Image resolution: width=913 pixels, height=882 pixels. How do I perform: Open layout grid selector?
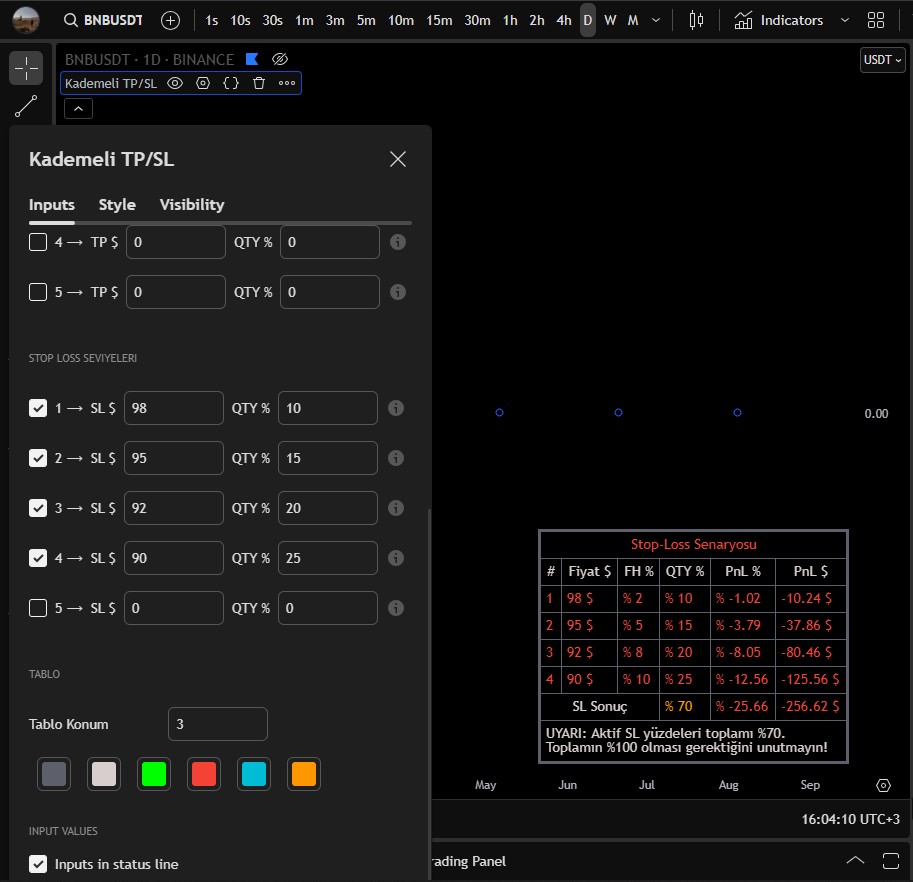click(876, 20)
